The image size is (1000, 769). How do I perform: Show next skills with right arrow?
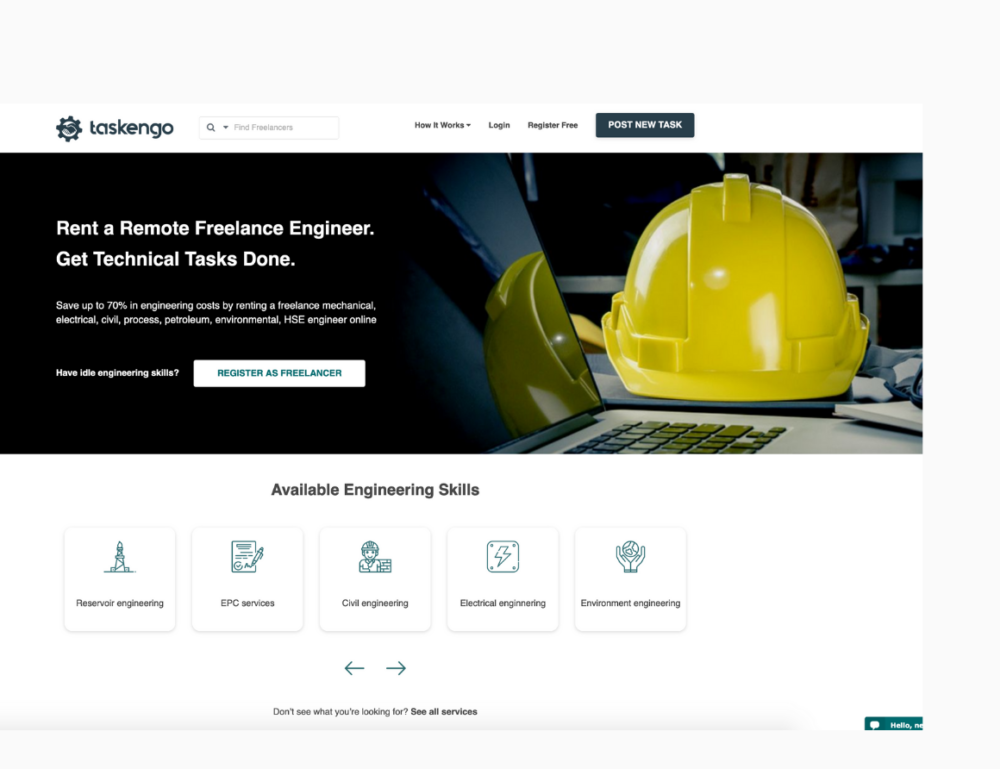(396, 668)
